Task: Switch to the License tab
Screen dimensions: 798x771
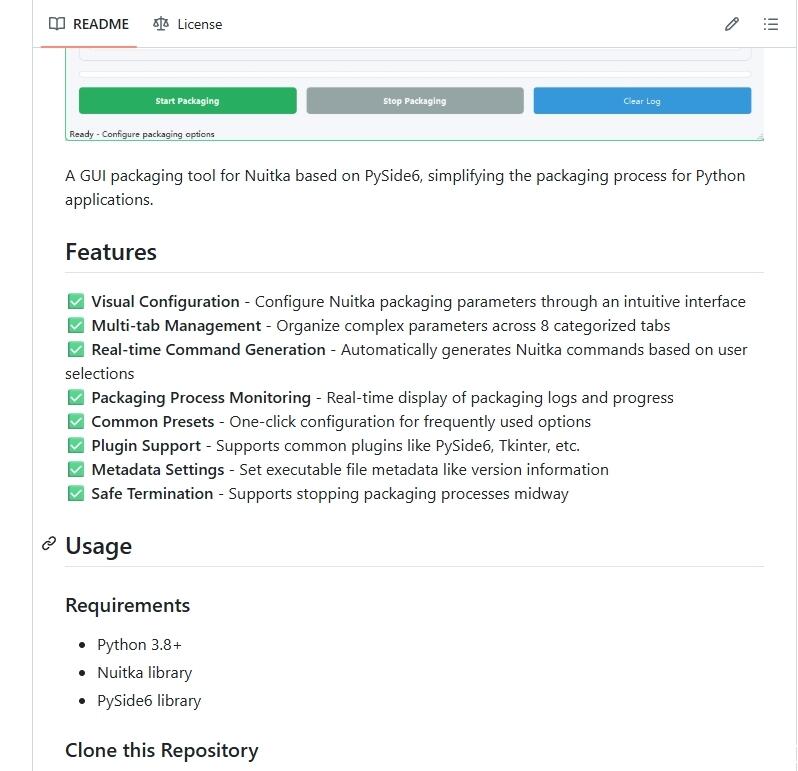Action: point(188,24)
